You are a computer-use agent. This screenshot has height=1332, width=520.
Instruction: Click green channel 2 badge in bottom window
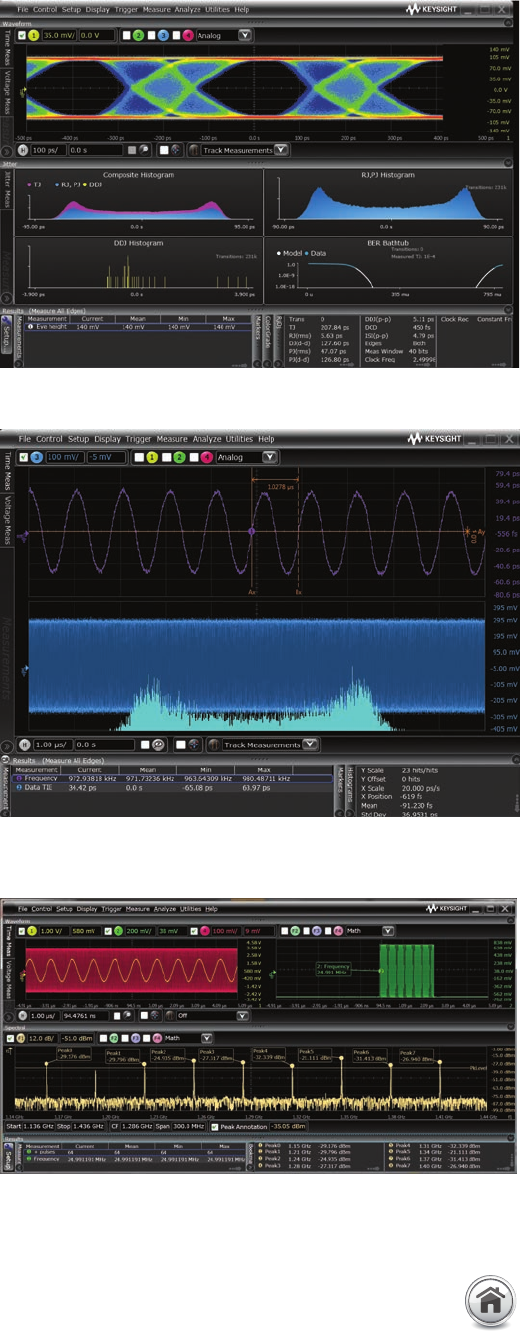coord(117,931)
